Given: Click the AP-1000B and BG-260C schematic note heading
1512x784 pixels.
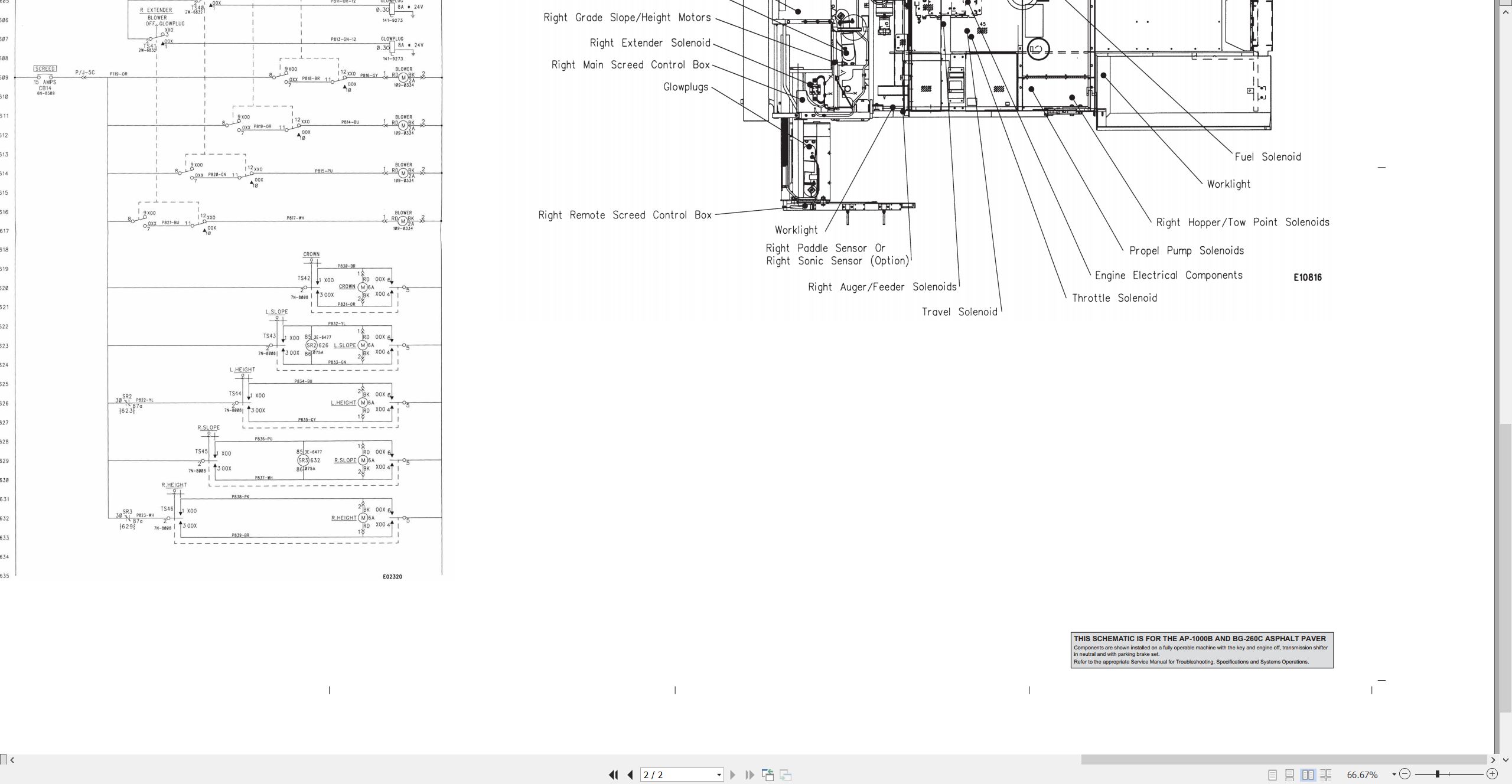Looking at the screenshot, I should [x=1200, y=639].
